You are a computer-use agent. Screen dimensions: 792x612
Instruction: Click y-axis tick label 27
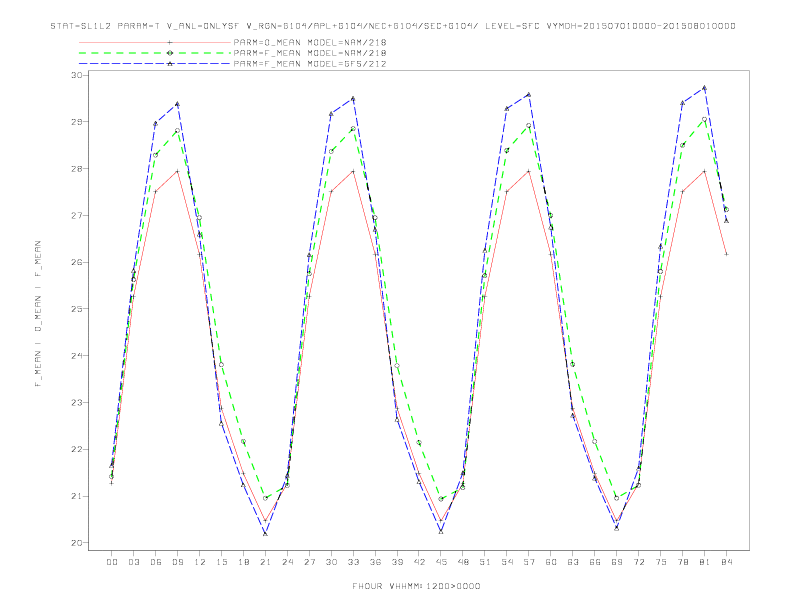pyautogui.click(x=76, y=215)
